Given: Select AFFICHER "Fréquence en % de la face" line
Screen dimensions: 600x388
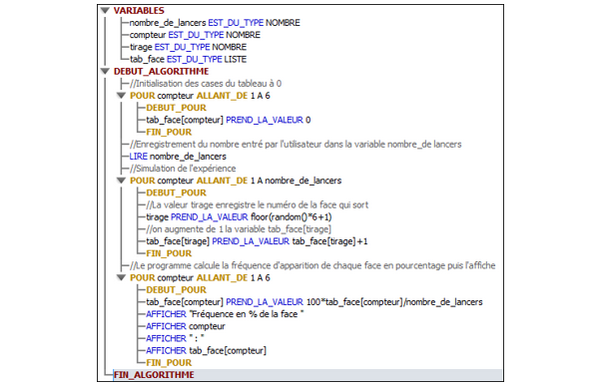Looking at the screenshot, I should point(225,314).
